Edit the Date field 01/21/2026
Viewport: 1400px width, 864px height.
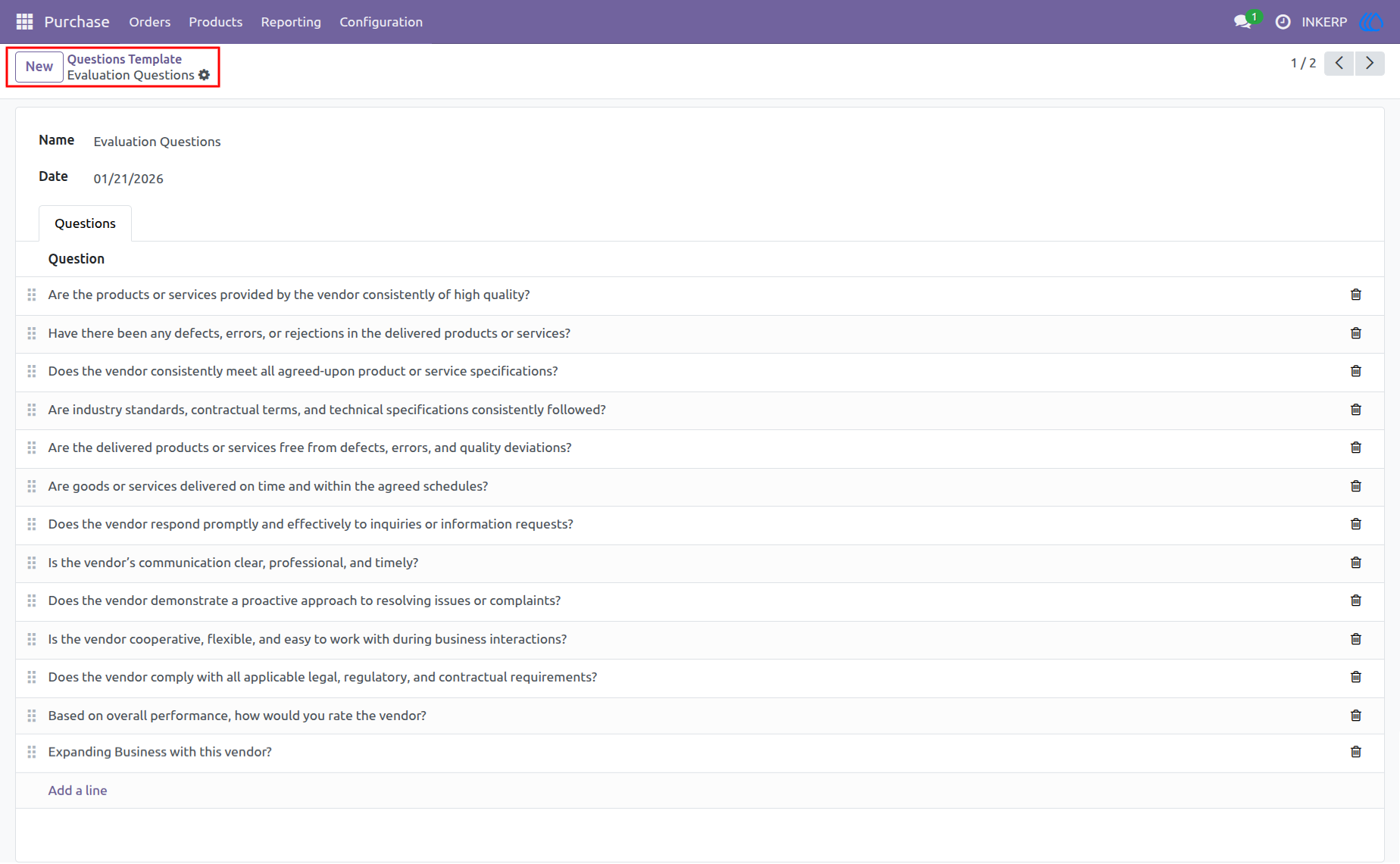pyautogui.click(x=128, y=179)
